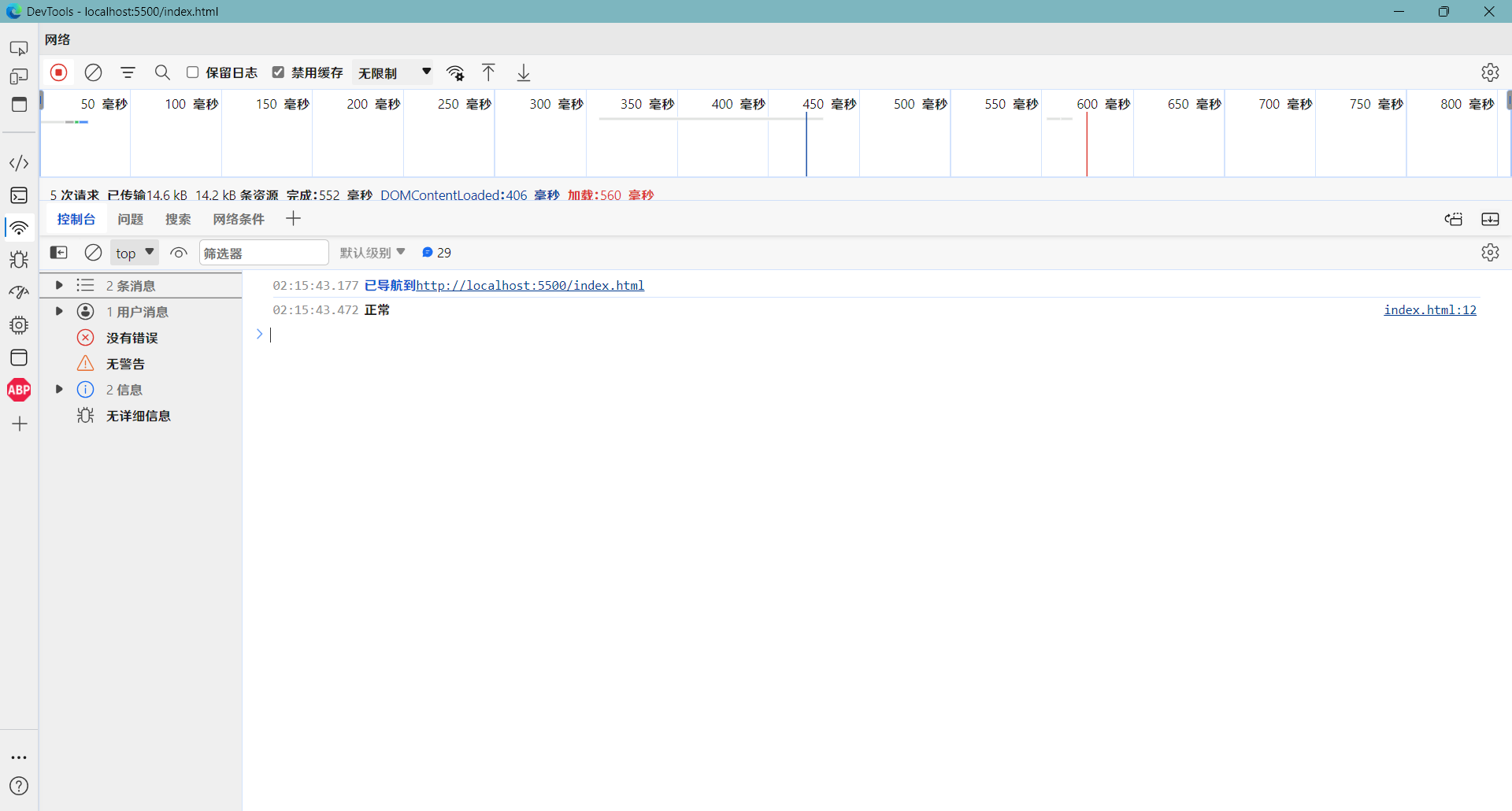Open the Console panel sidebar icon

click(x=19, y=195)
